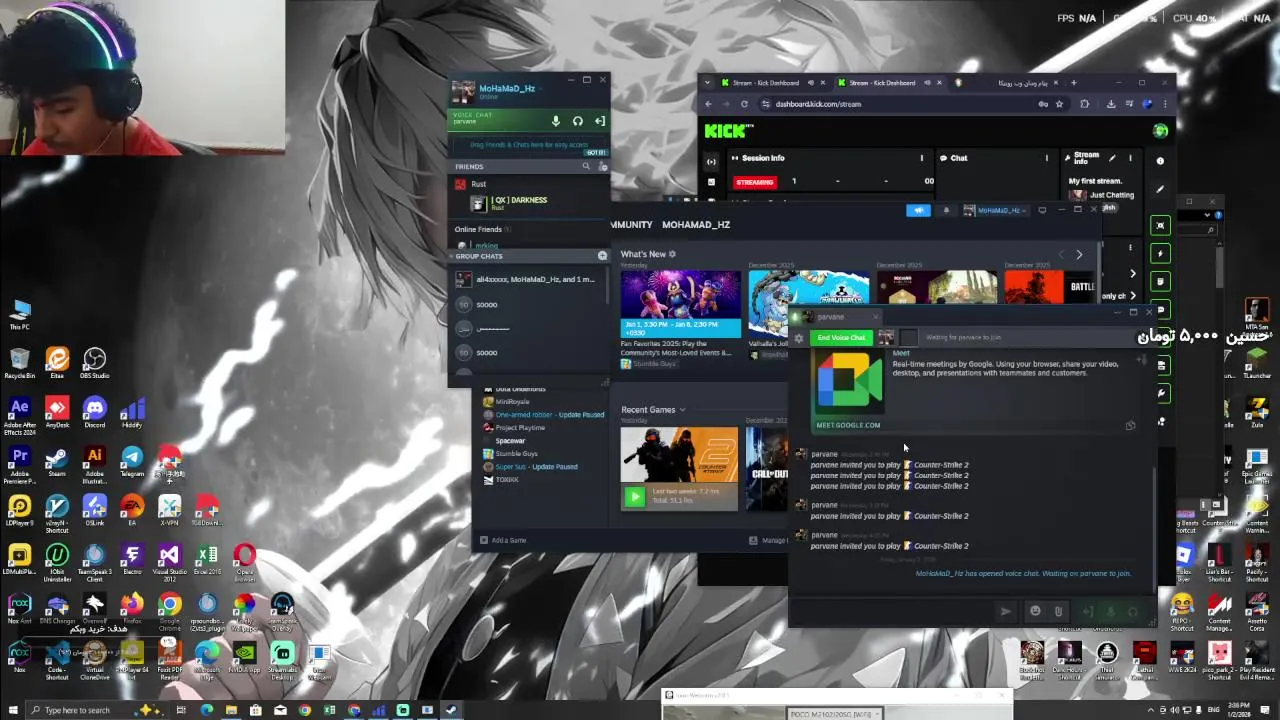Open chat settings gear in parvane chat
1280x720 pixels.
point(798,338)
